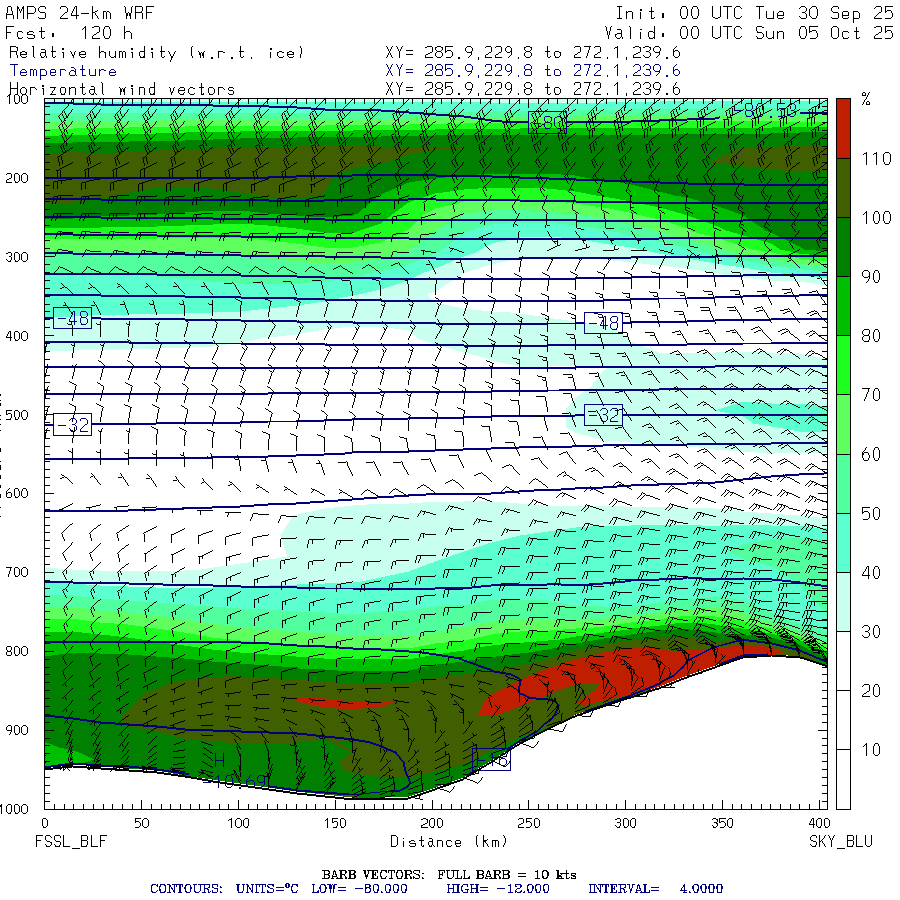Click the 'AMPS 24-km WRF' title text

tap(80, 13)
